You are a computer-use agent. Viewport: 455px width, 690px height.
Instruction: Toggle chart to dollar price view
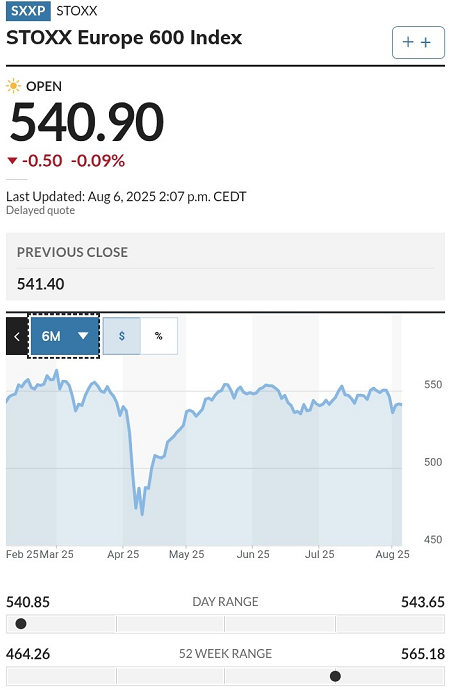coord(122,336)
